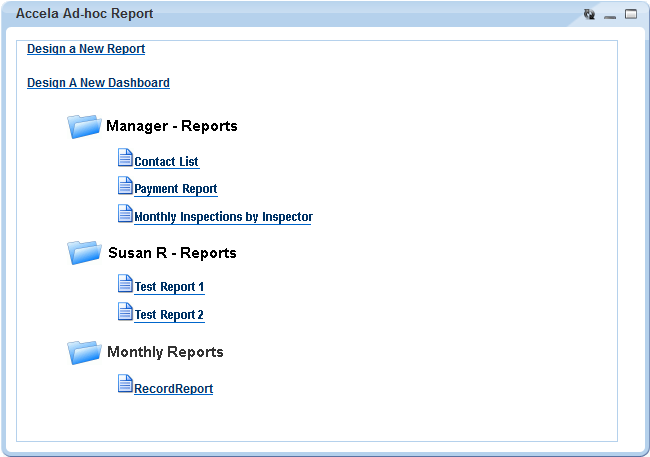
Task: Toggle the Monthly Reports folder label
Action: click(165, 352)
